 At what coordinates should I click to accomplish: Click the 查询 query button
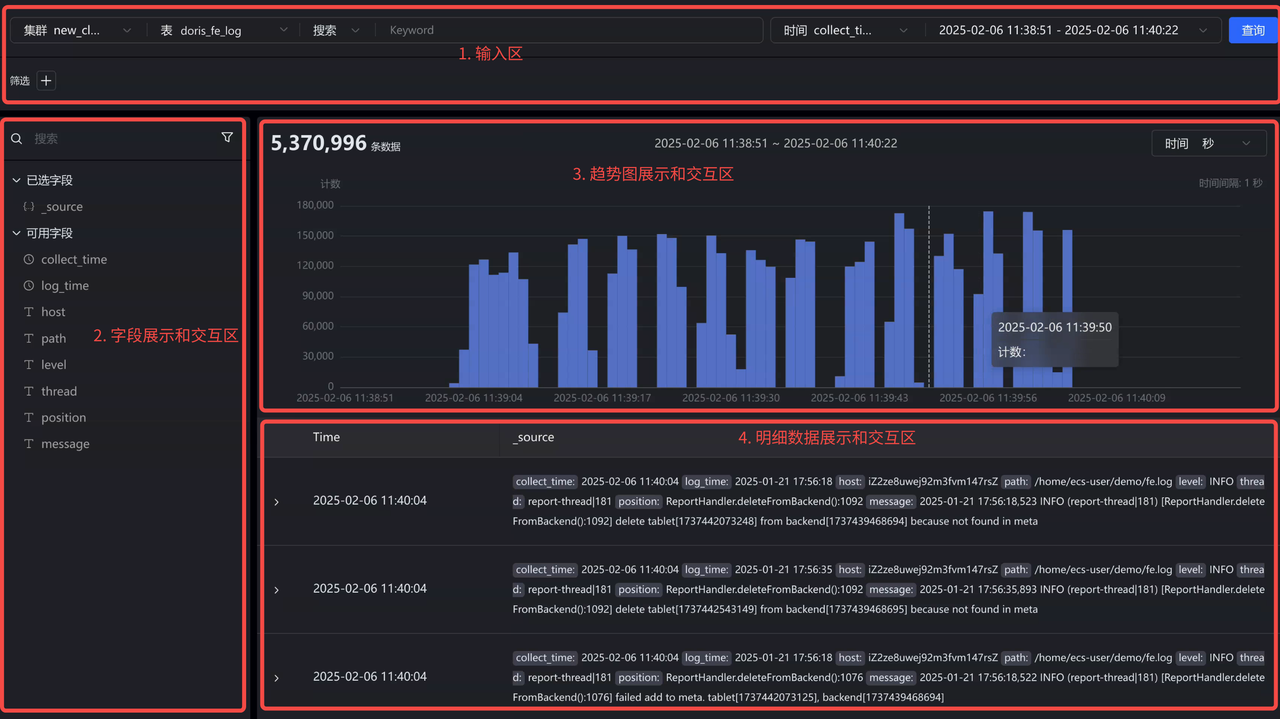[1254, 30]
